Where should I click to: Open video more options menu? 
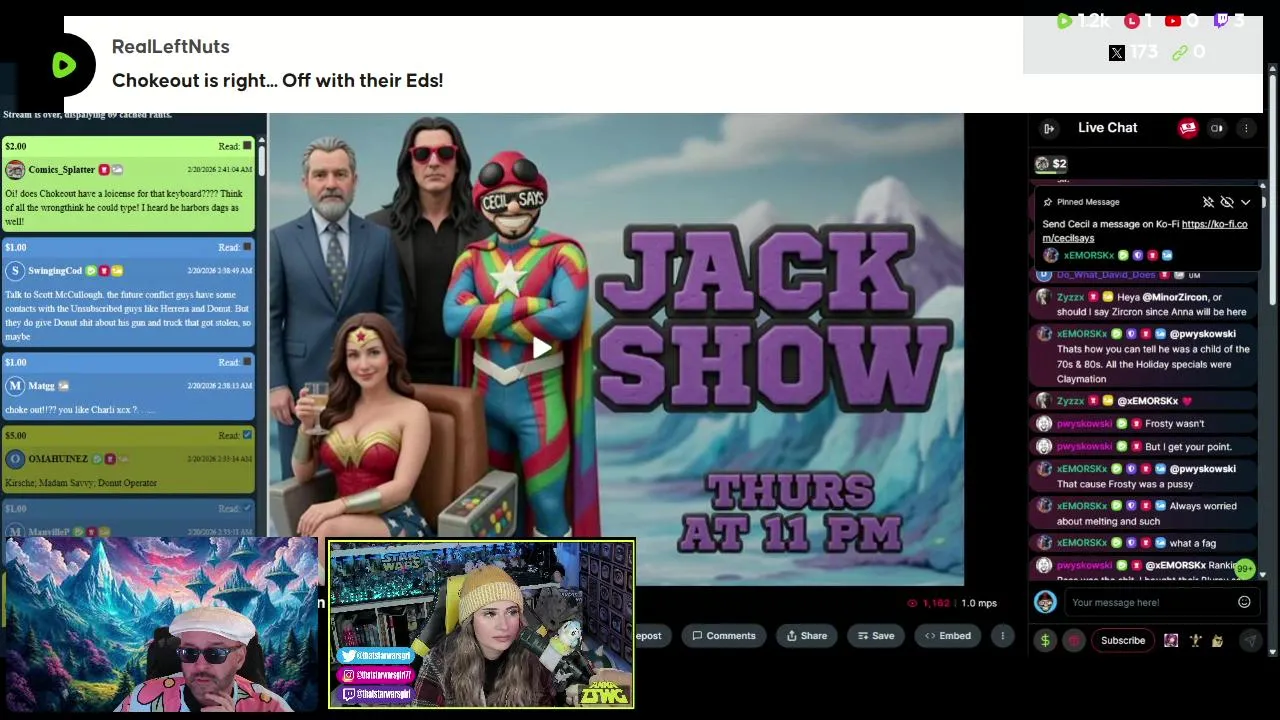point(1002,636)
